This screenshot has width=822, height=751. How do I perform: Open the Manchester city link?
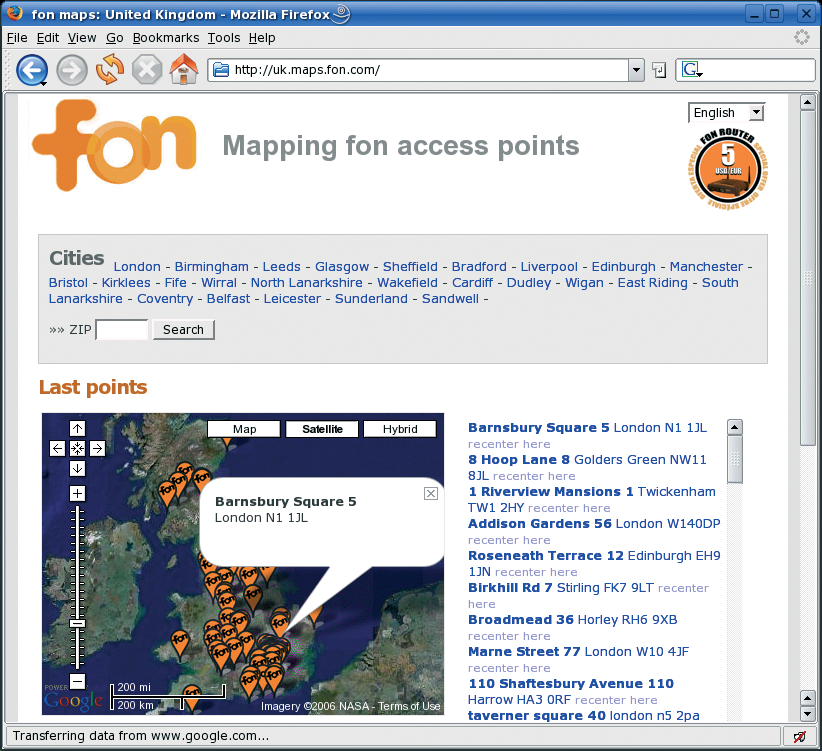point(706,267)
